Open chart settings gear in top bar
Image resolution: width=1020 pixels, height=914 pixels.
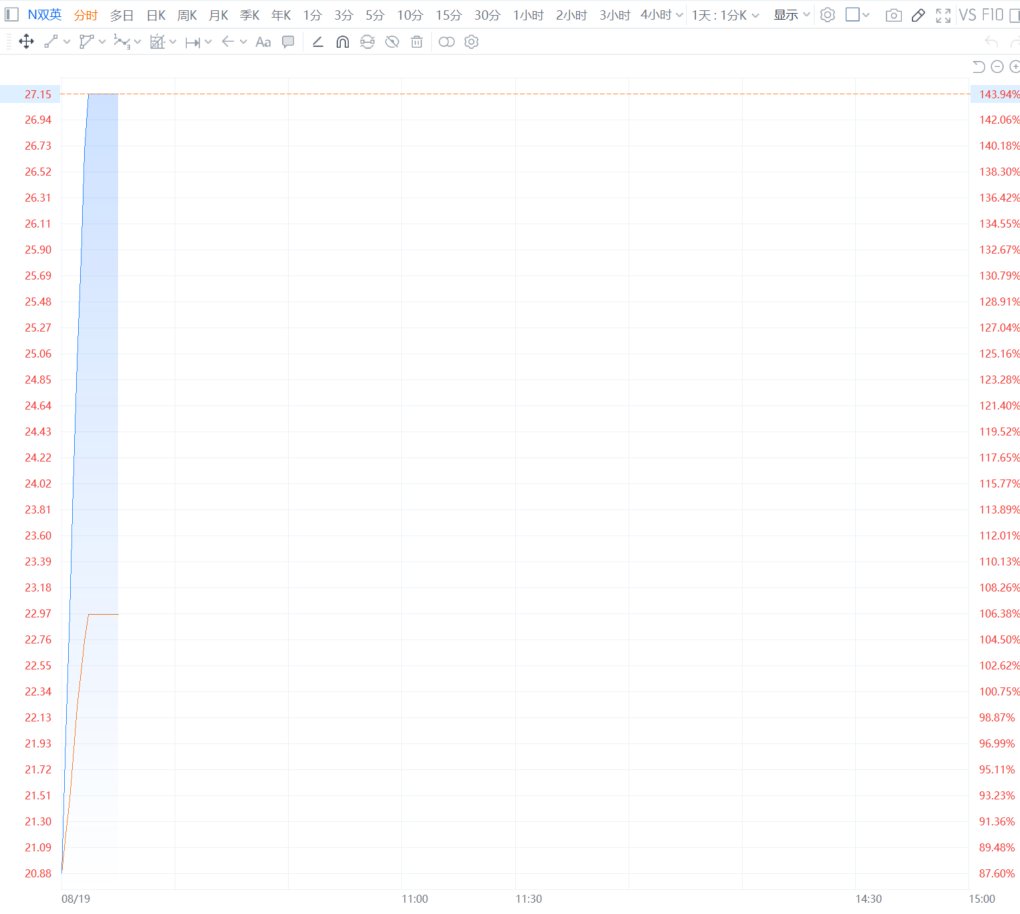point(827,14)
